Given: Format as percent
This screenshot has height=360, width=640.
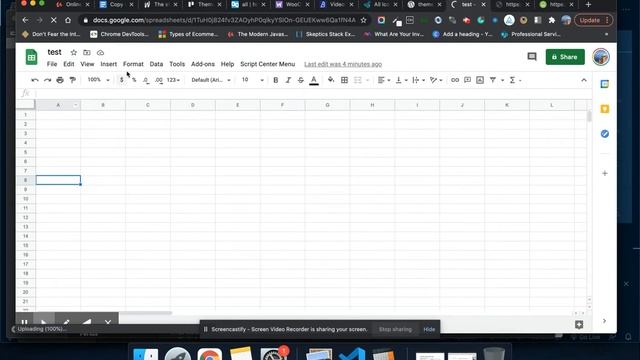Looking at the screenshot, I should coord(134,80).
